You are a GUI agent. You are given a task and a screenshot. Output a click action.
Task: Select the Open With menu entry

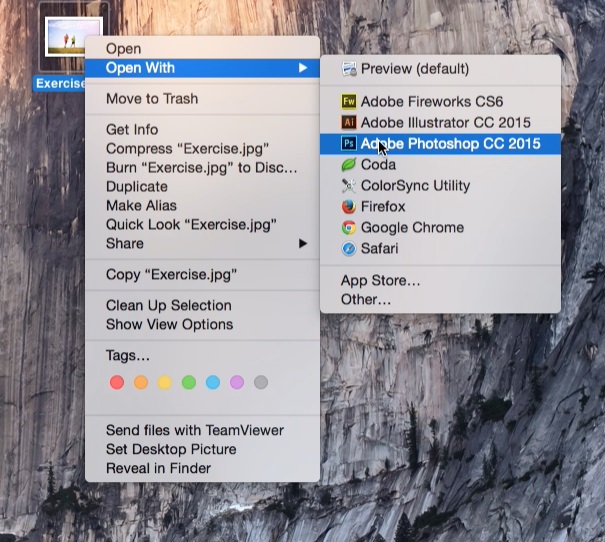point(202,68)
